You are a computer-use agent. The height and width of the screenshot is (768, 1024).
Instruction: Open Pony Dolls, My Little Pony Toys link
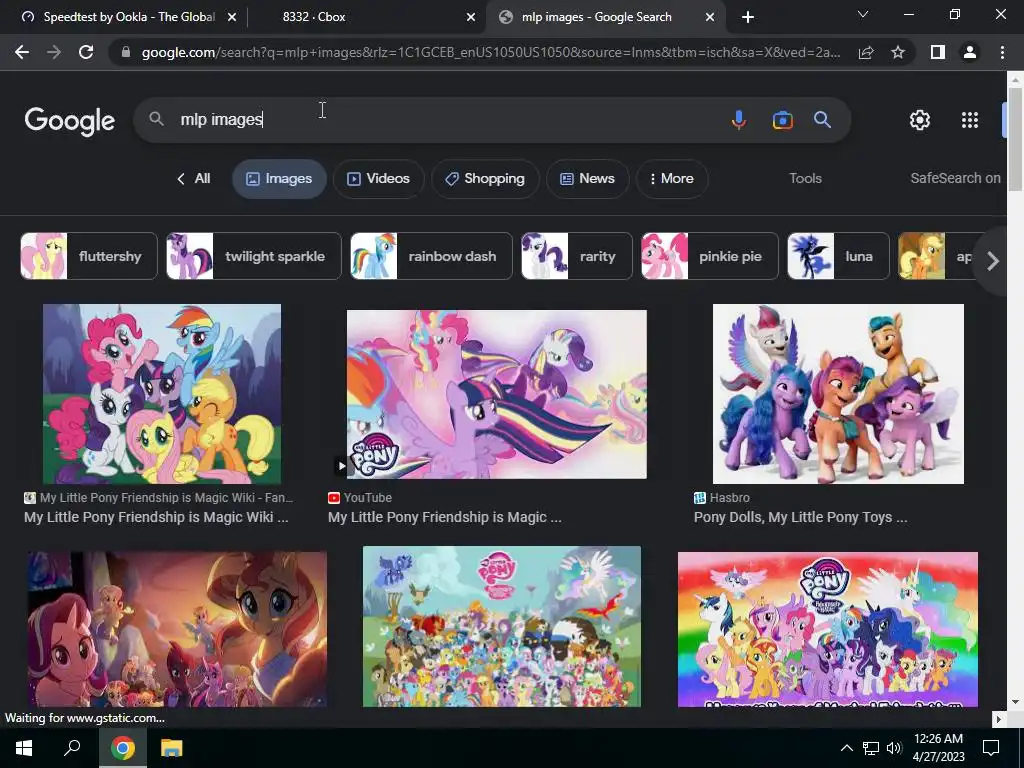800,517
